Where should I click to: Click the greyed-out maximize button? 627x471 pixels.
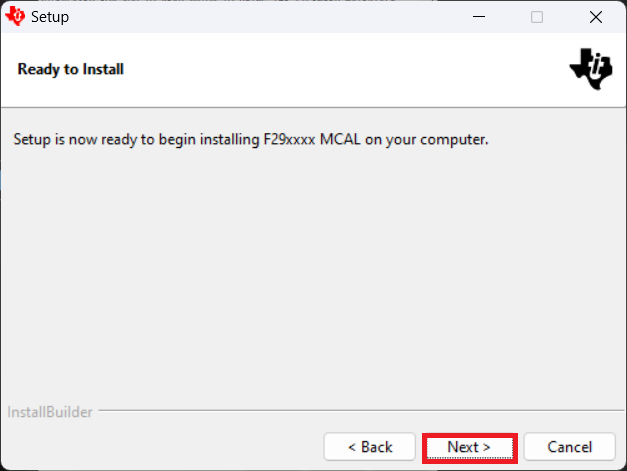[537, 17]
